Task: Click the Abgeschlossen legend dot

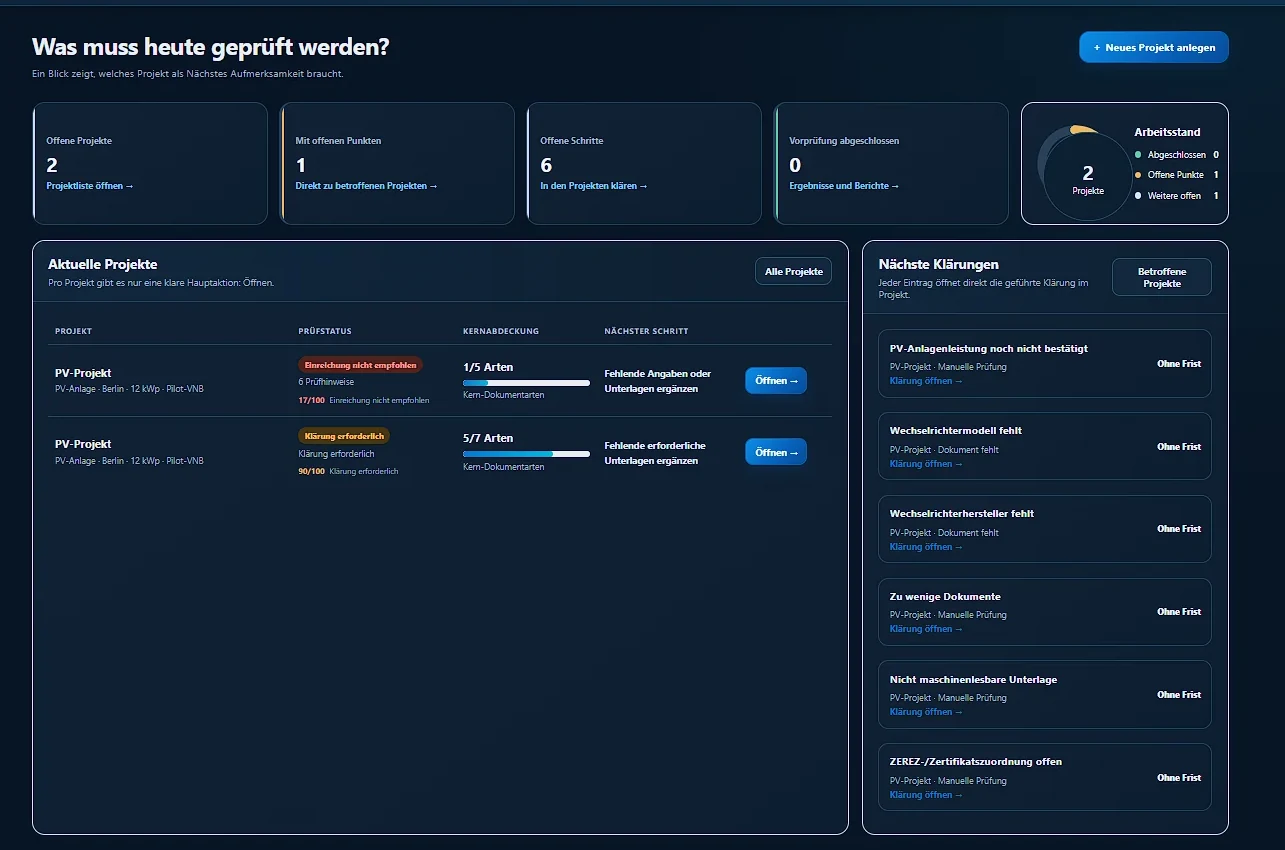Action: click(x=1138, y=155)
